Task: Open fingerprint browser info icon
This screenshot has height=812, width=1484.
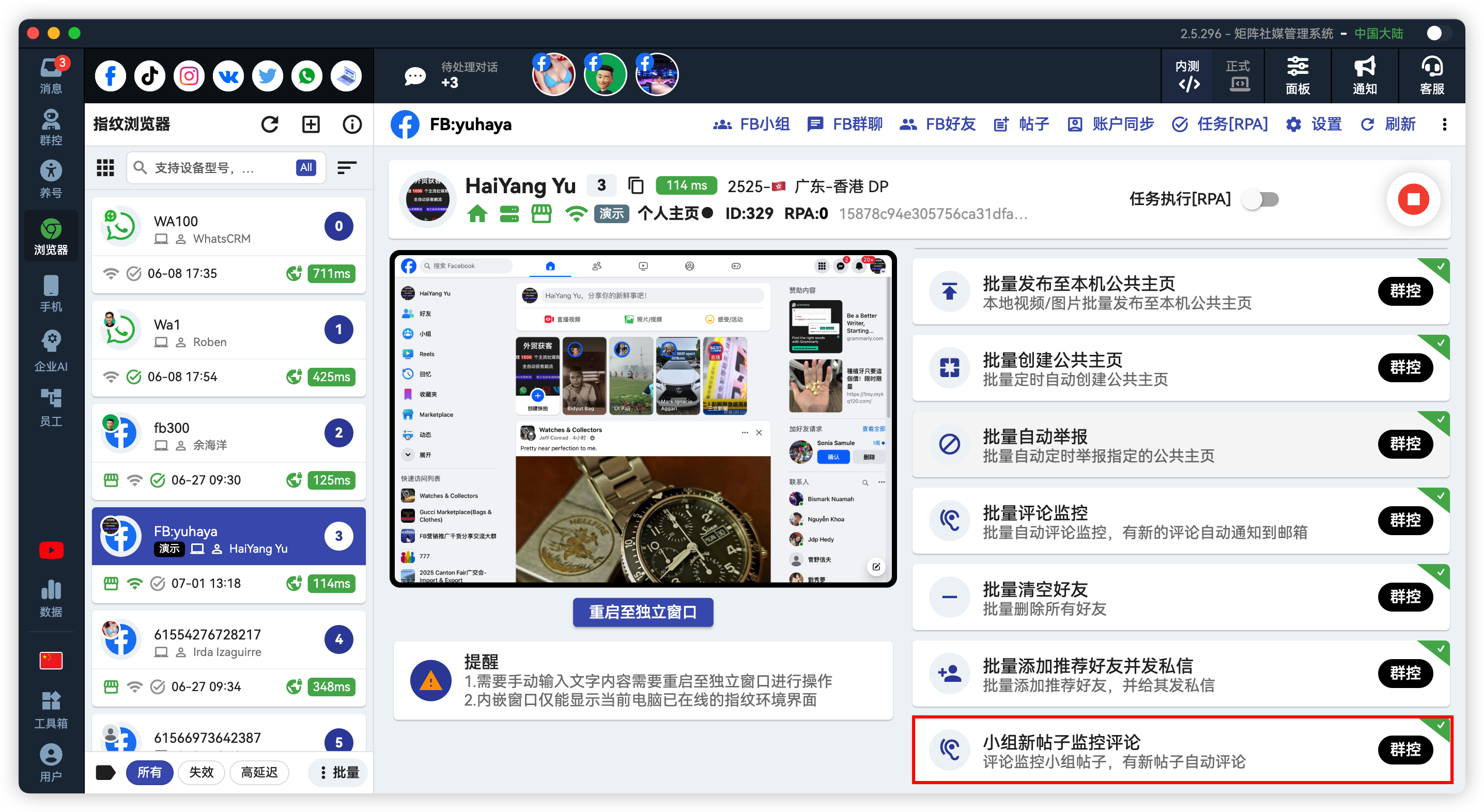Action: 352,124
